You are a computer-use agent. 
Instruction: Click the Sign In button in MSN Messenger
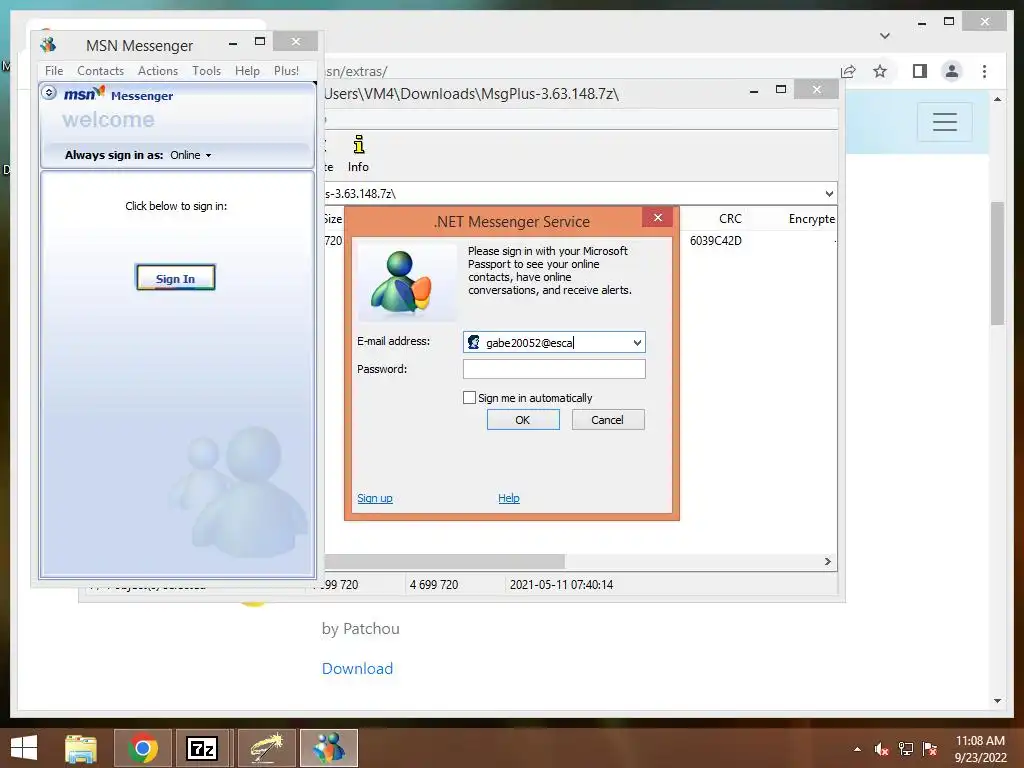(x=175, y=278)
